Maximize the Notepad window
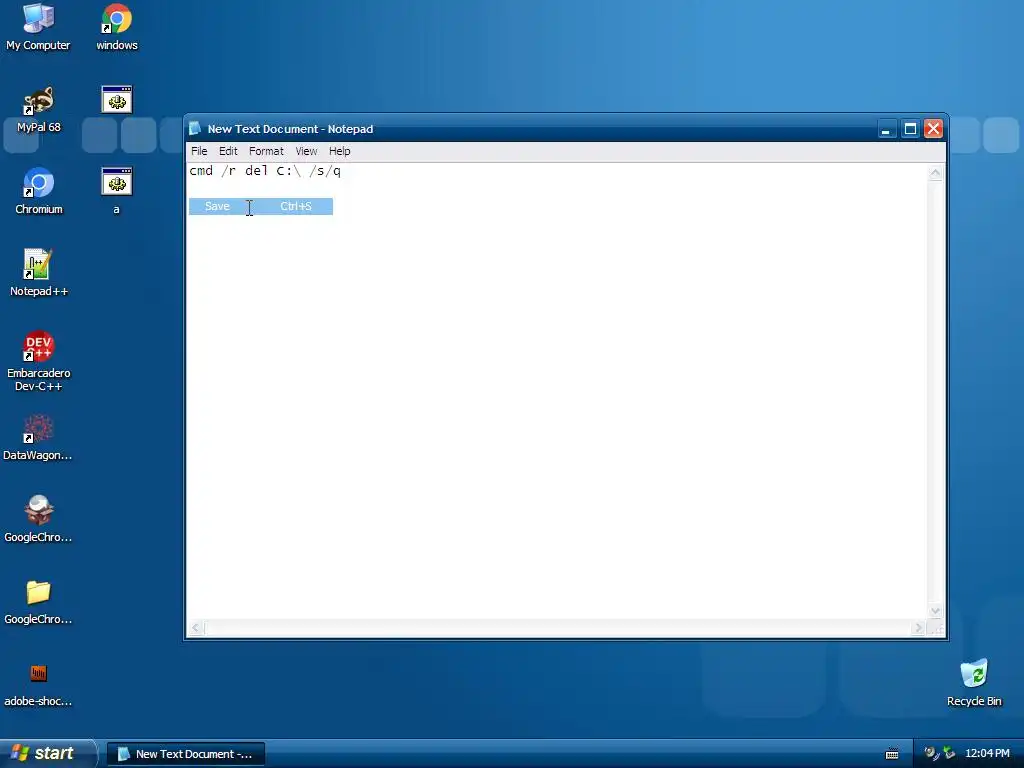The image size is (1024, 768). [910, 129]
